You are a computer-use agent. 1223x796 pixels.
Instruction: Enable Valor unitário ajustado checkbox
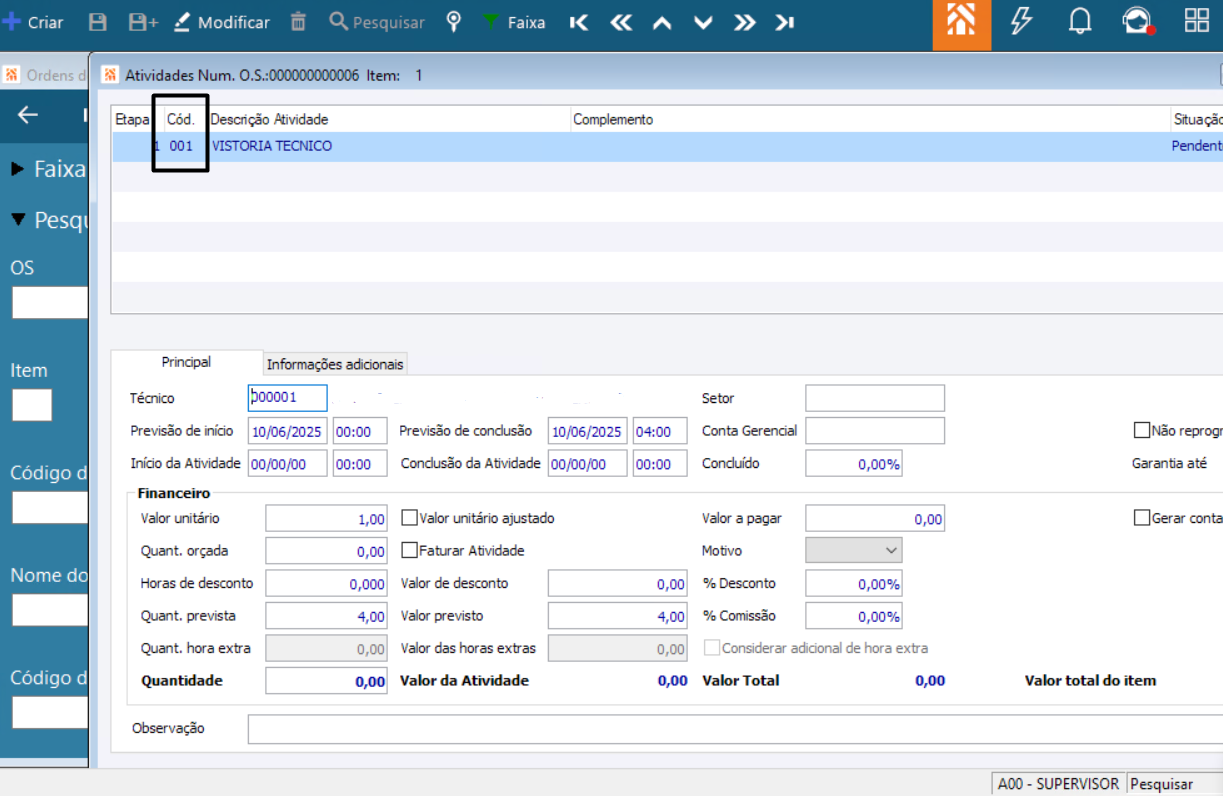409,518
